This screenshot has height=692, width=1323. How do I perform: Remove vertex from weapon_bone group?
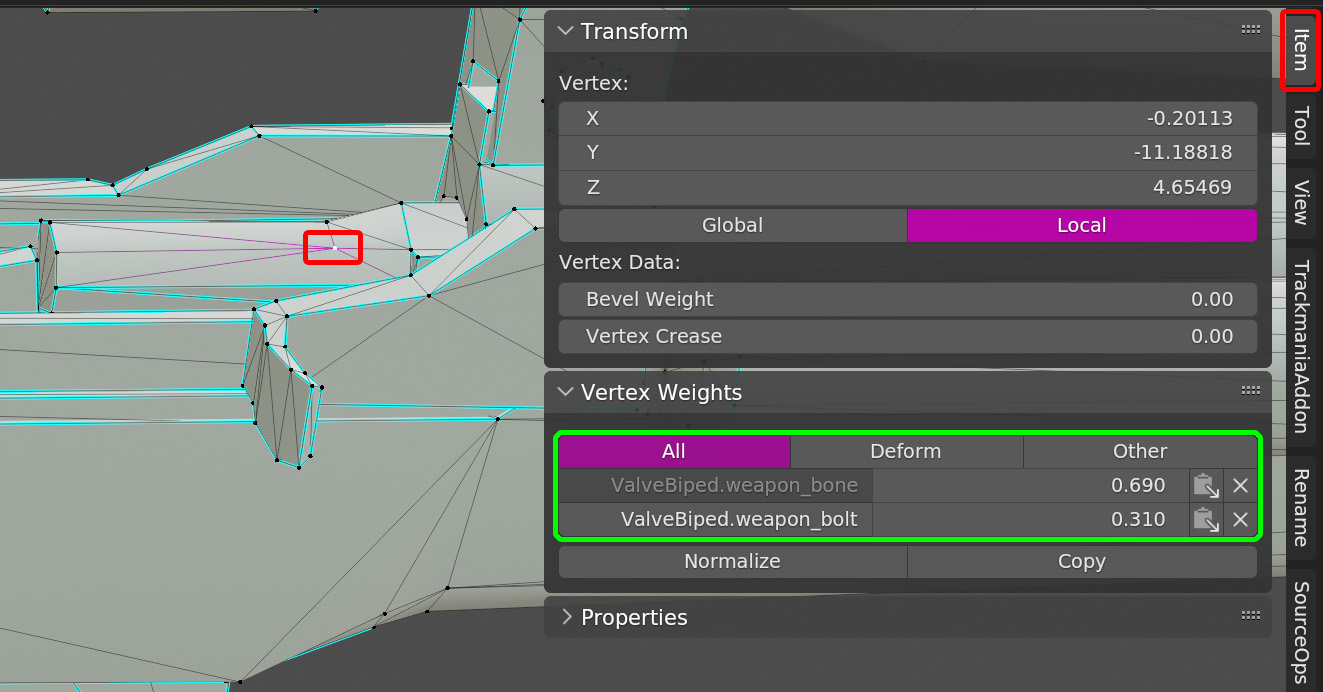[1240, 486]
